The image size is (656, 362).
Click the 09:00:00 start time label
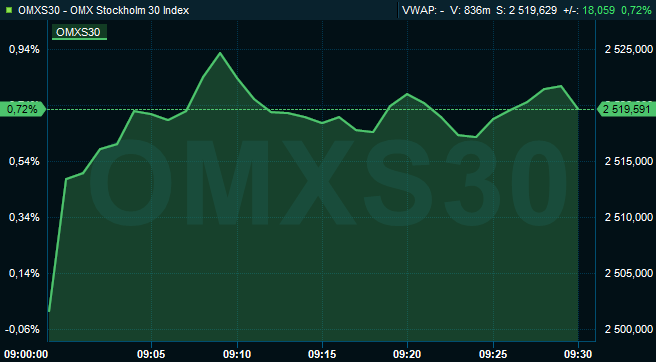coord(25,354)
